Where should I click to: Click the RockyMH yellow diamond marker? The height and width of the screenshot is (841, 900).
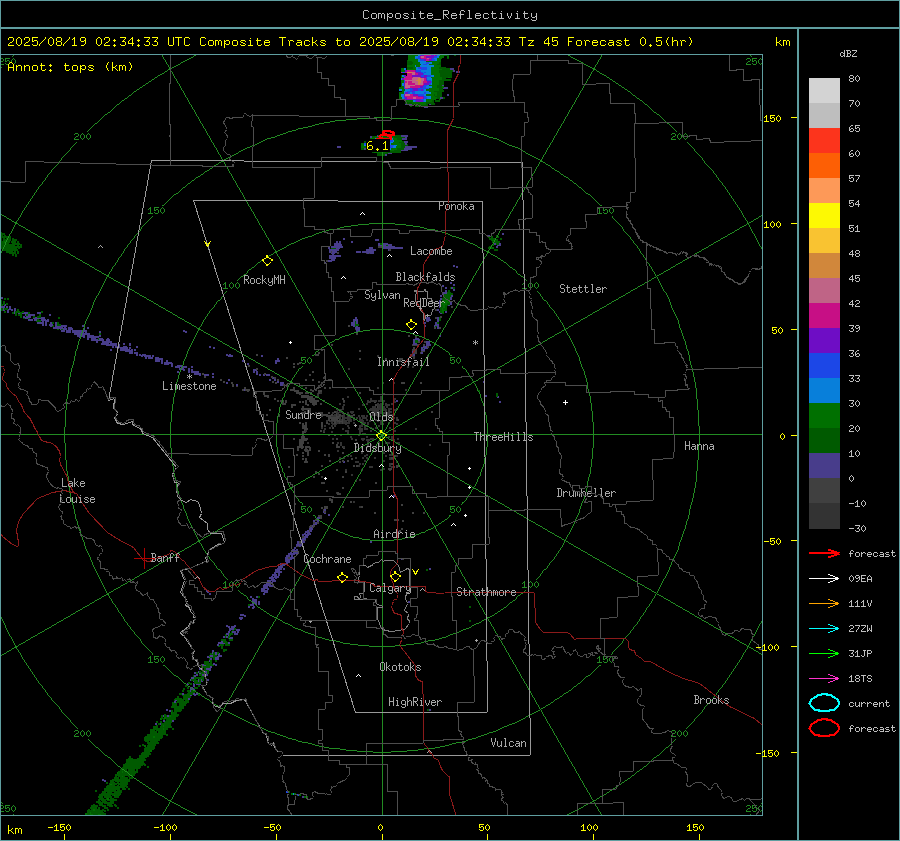(x=267, y=261)
